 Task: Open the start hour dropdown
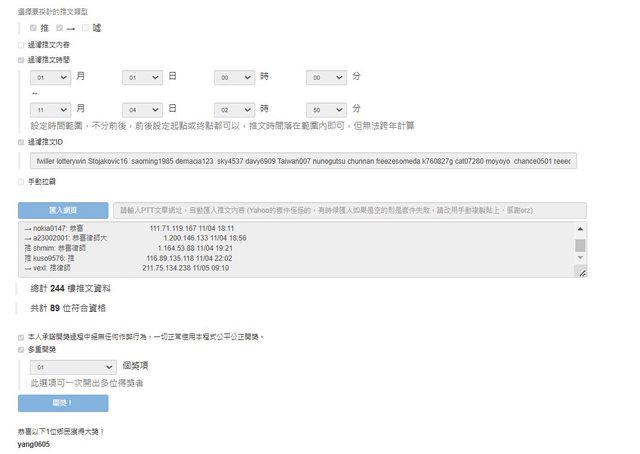coord(233,77)
